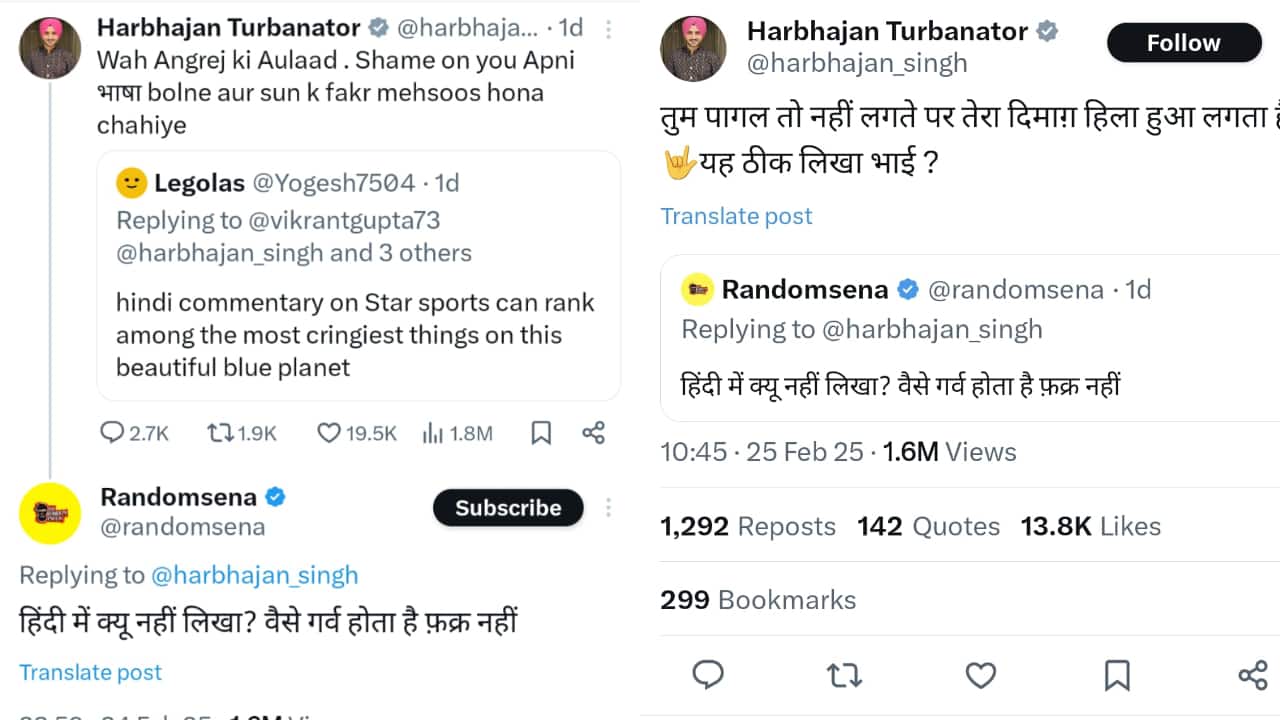
Task: Subscribe to Randomsena
Action: 508,508
